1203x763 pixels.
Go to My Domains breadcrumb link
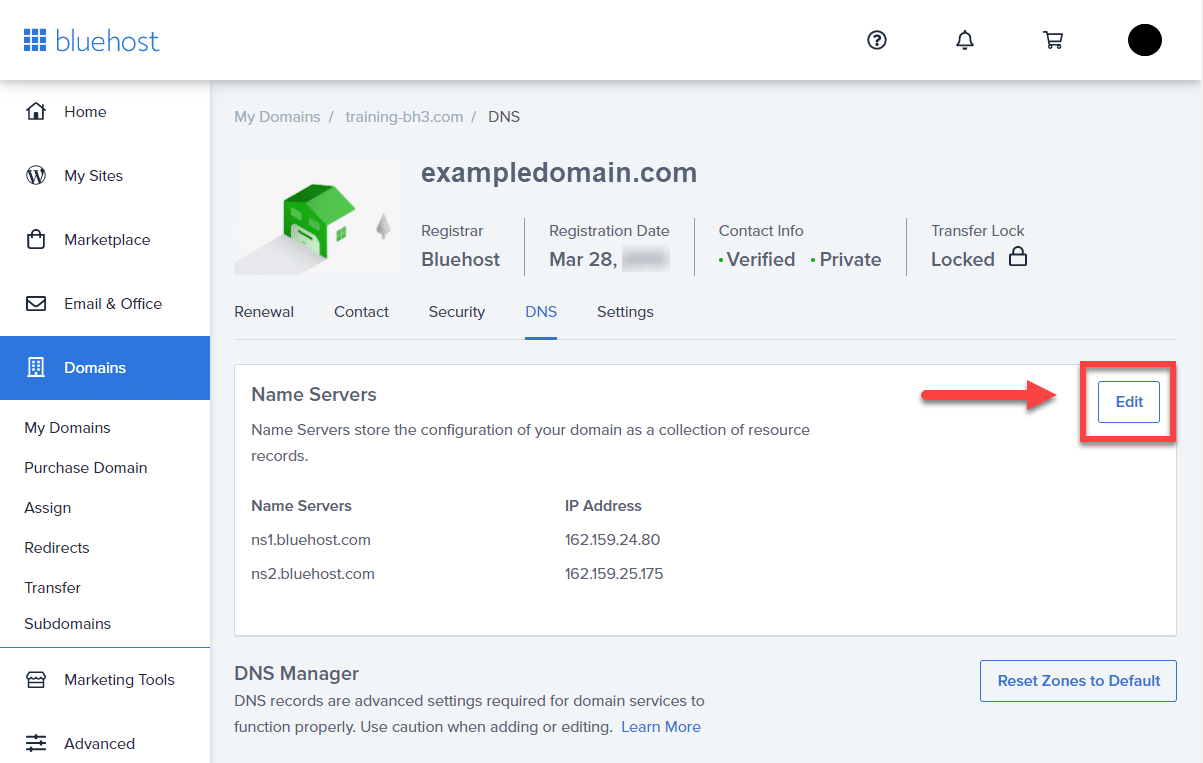click(277, 117)
